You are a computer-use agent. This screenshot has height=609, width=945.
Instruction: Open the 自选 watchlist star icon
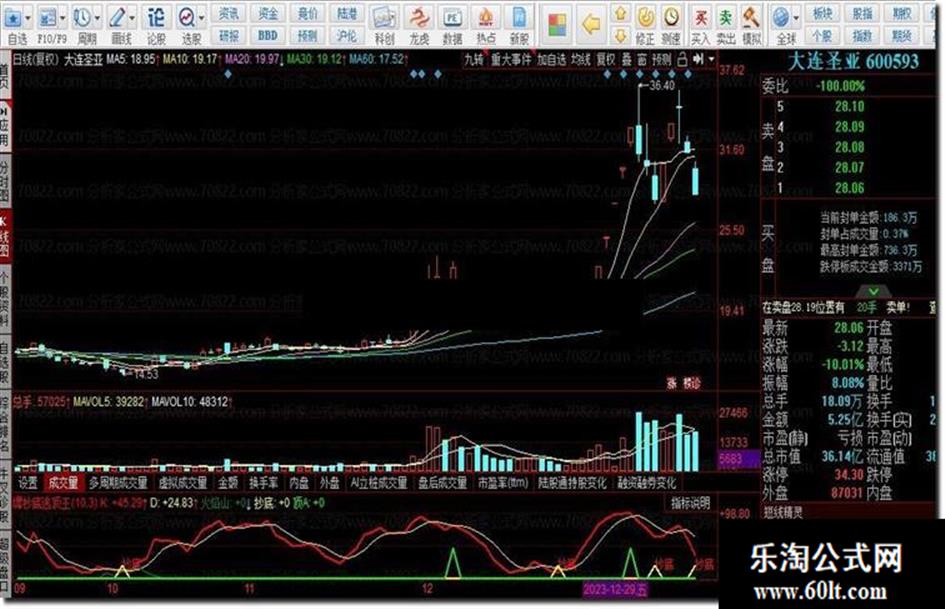coord(13,18)
